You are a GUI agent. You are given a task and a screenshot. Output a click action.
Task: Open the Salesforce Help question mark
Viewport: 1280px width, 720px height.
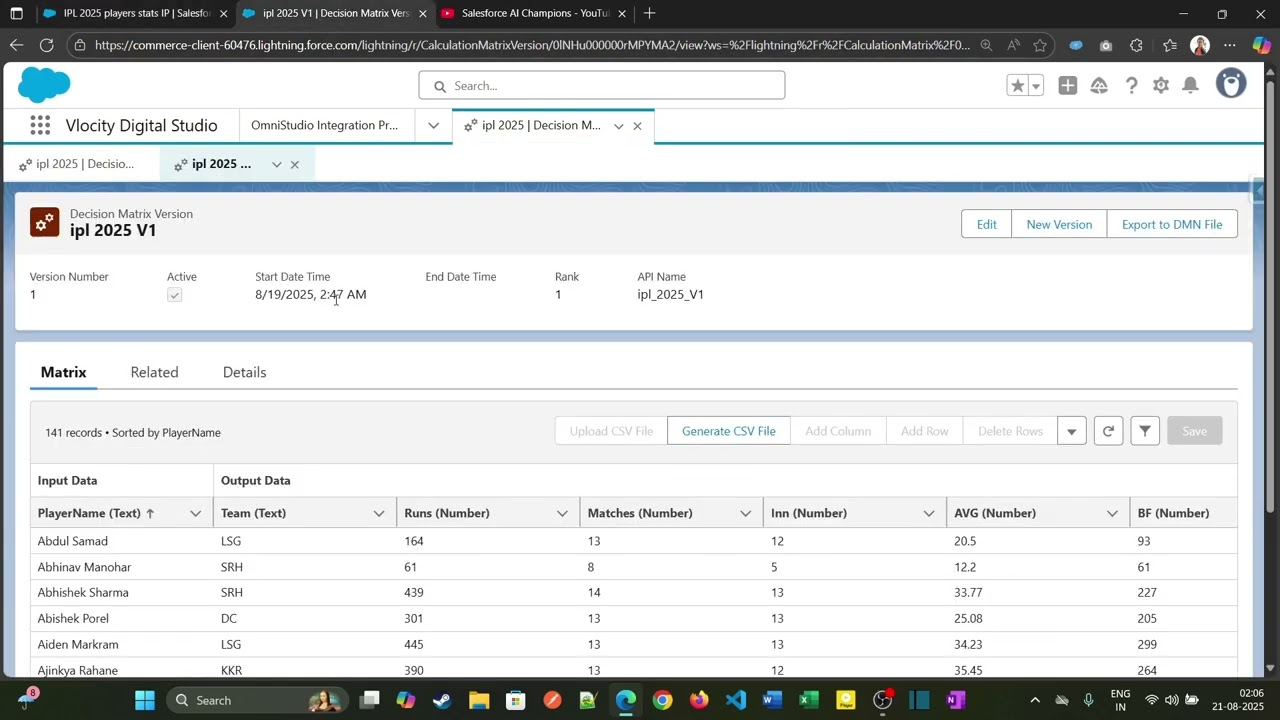click(x=1131, y=86)
